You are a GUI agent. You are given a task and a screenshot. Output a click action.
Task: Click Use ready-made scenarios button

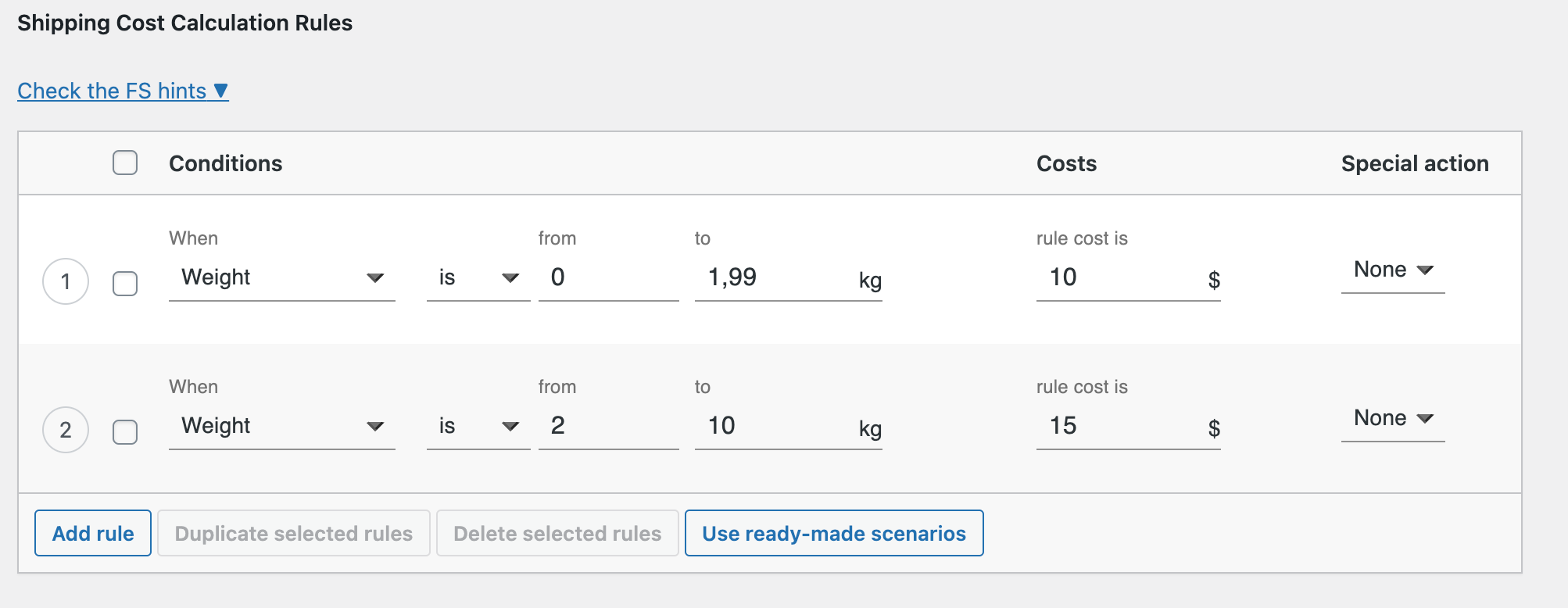point(833,534)
